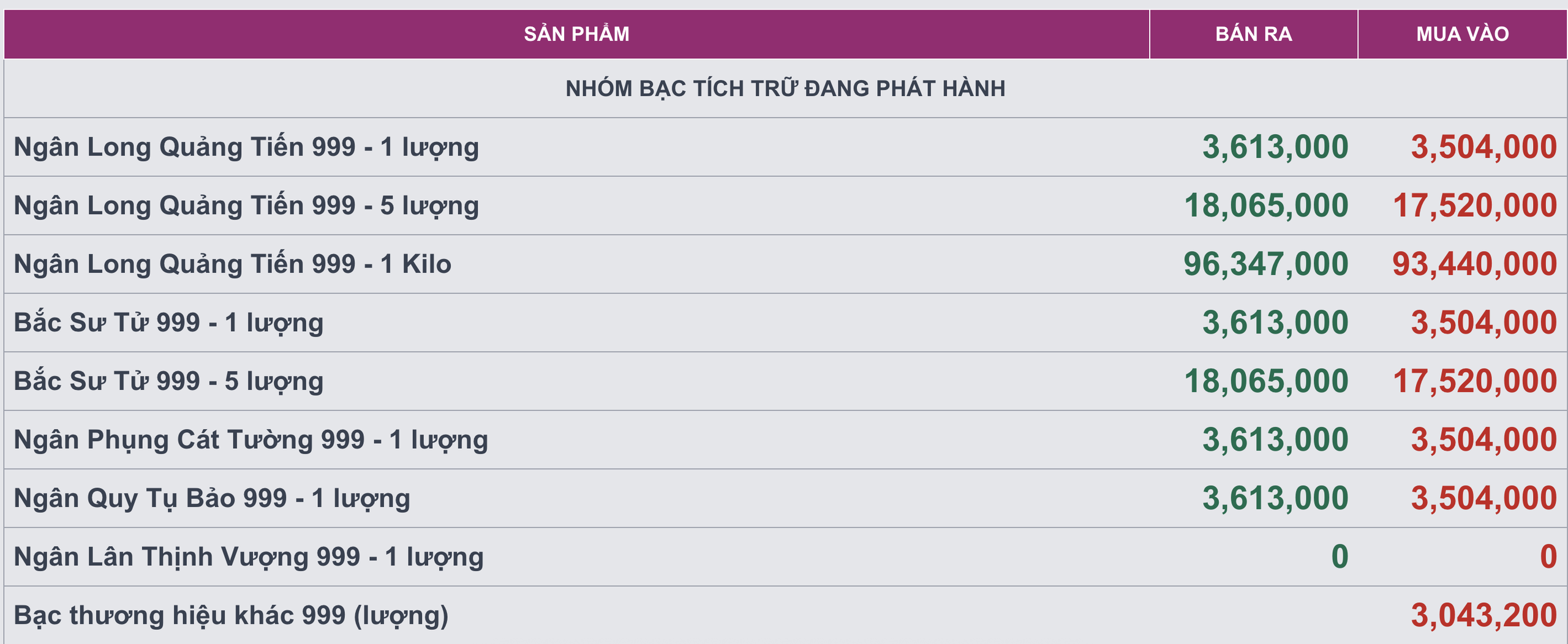
Task: Select the NHÓM BẠC TÍCH TRỮ ĐANG PHÁT HÀNH heading
Action: click(785, 89)
